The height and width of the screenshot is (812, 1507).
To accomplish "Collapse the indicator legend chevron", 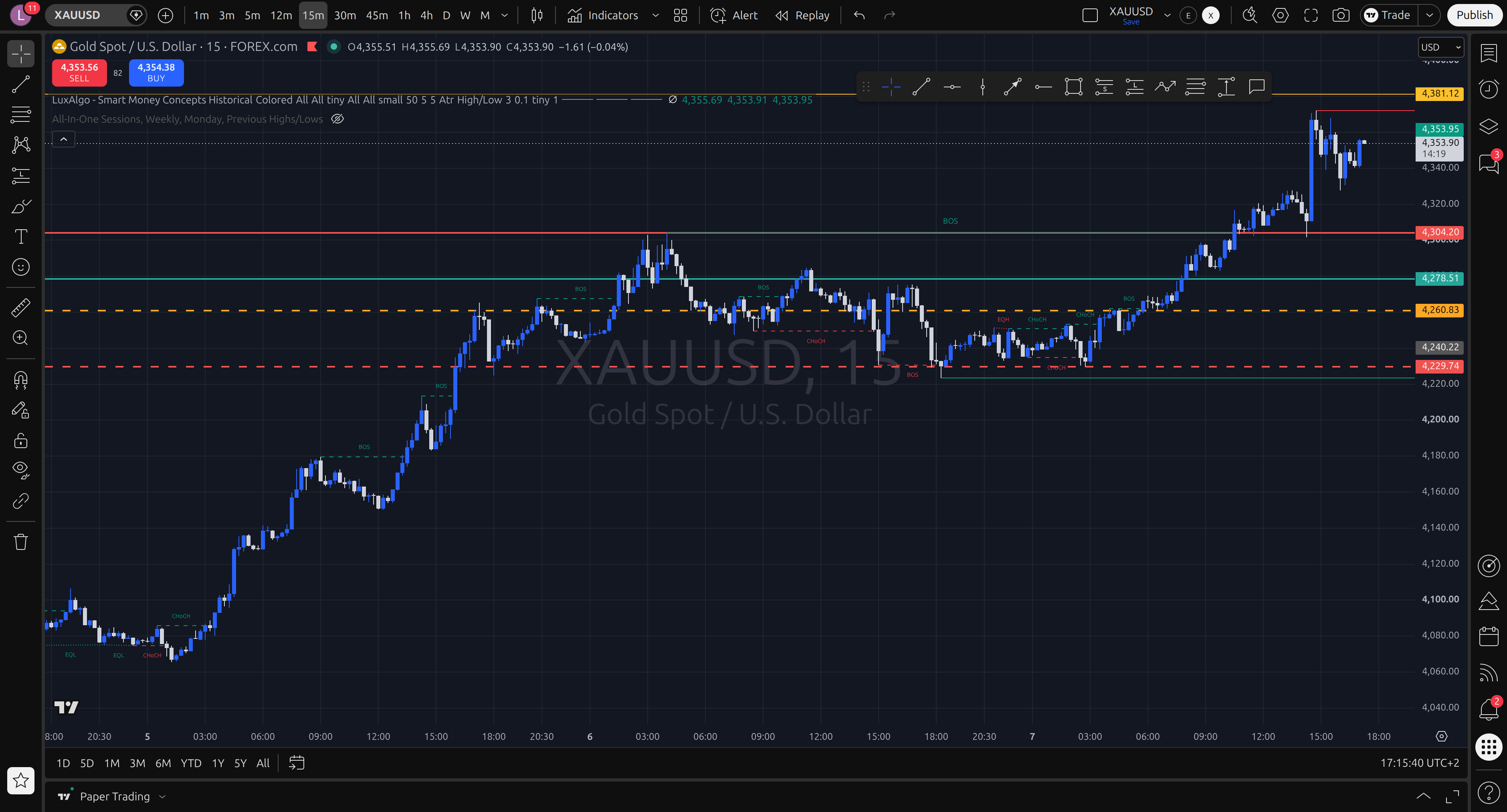I will pyautogui.click(x=64, y=139).
